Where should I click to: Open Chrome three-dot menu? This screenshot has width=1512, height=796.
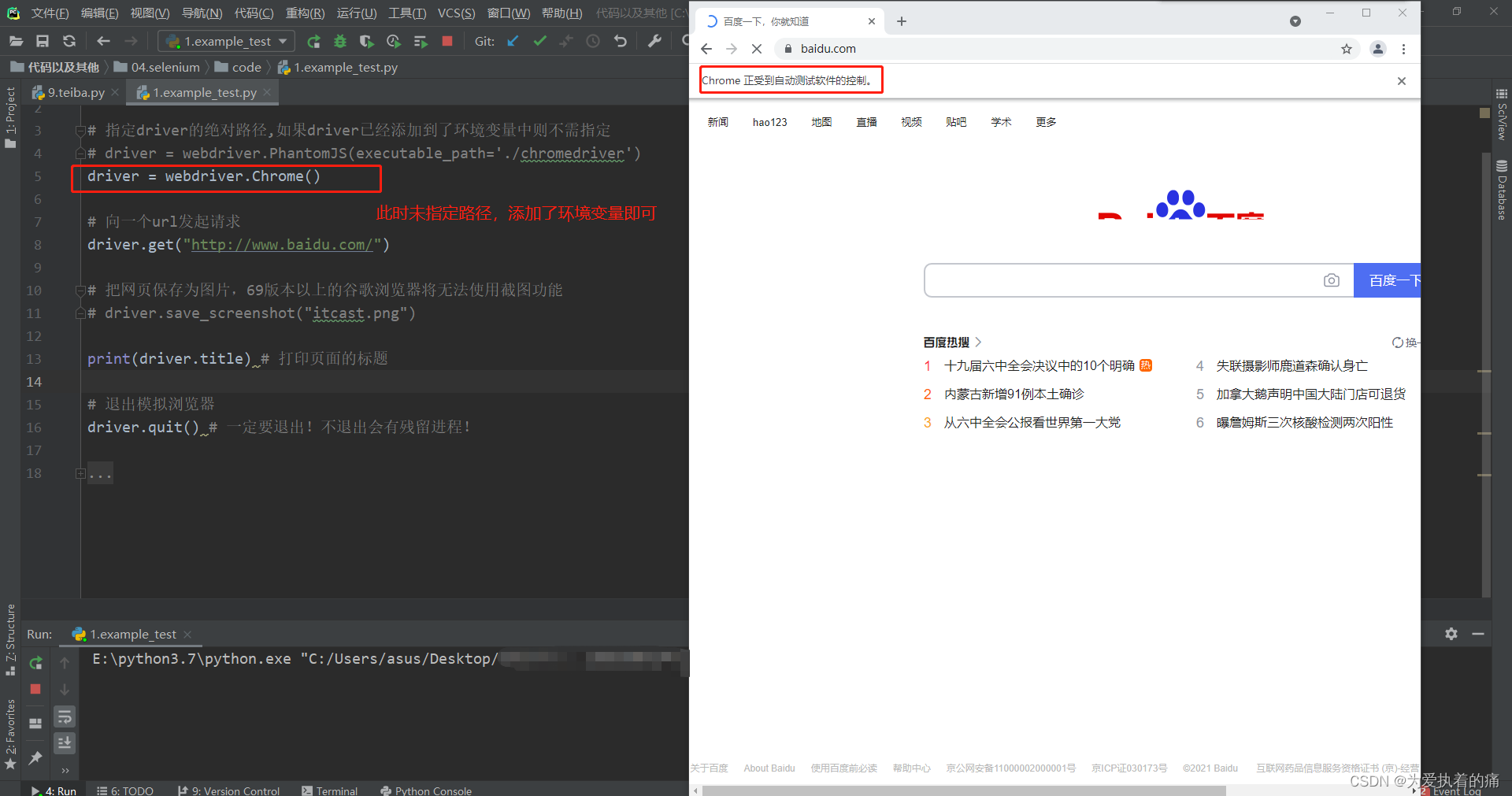[1403, 49]
